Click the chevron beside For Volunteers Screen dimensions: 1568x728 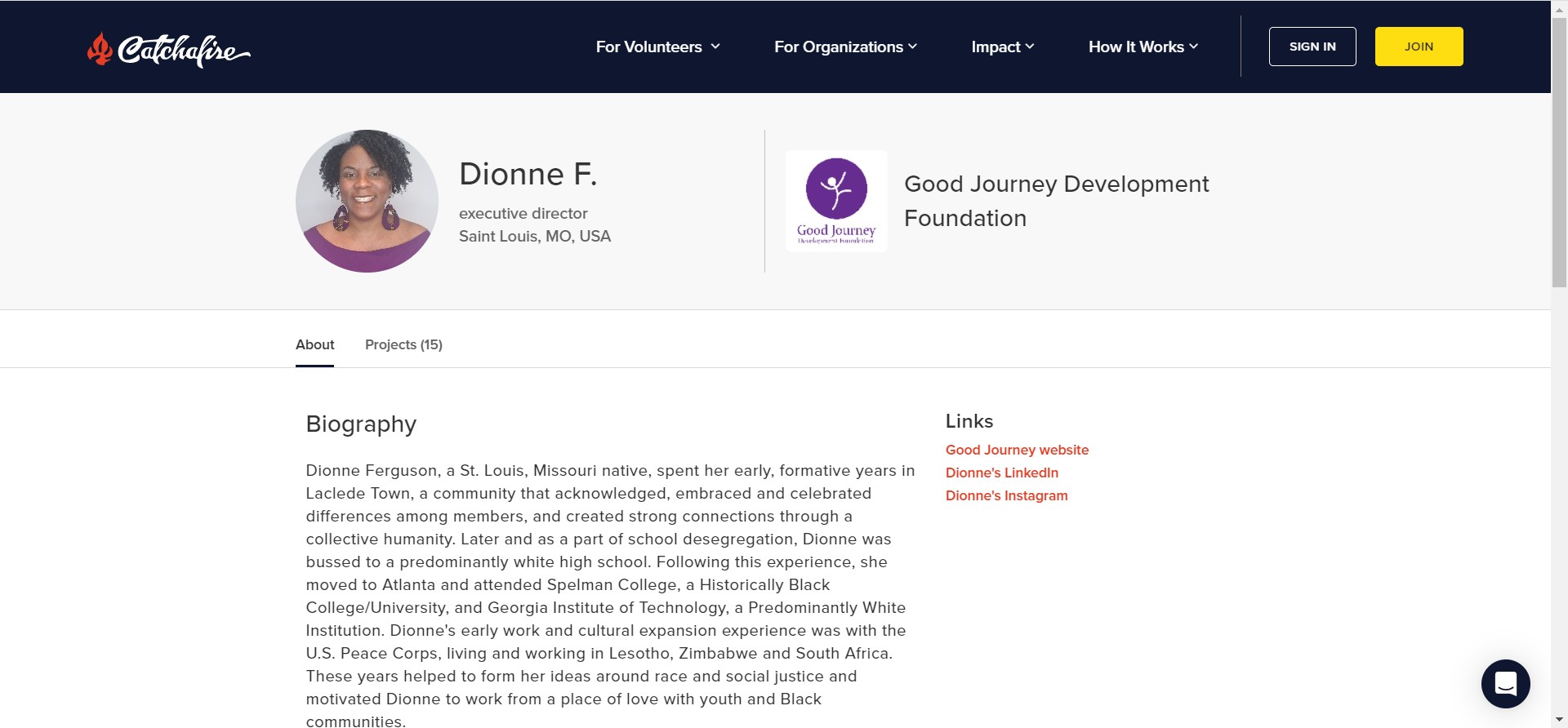715,47
